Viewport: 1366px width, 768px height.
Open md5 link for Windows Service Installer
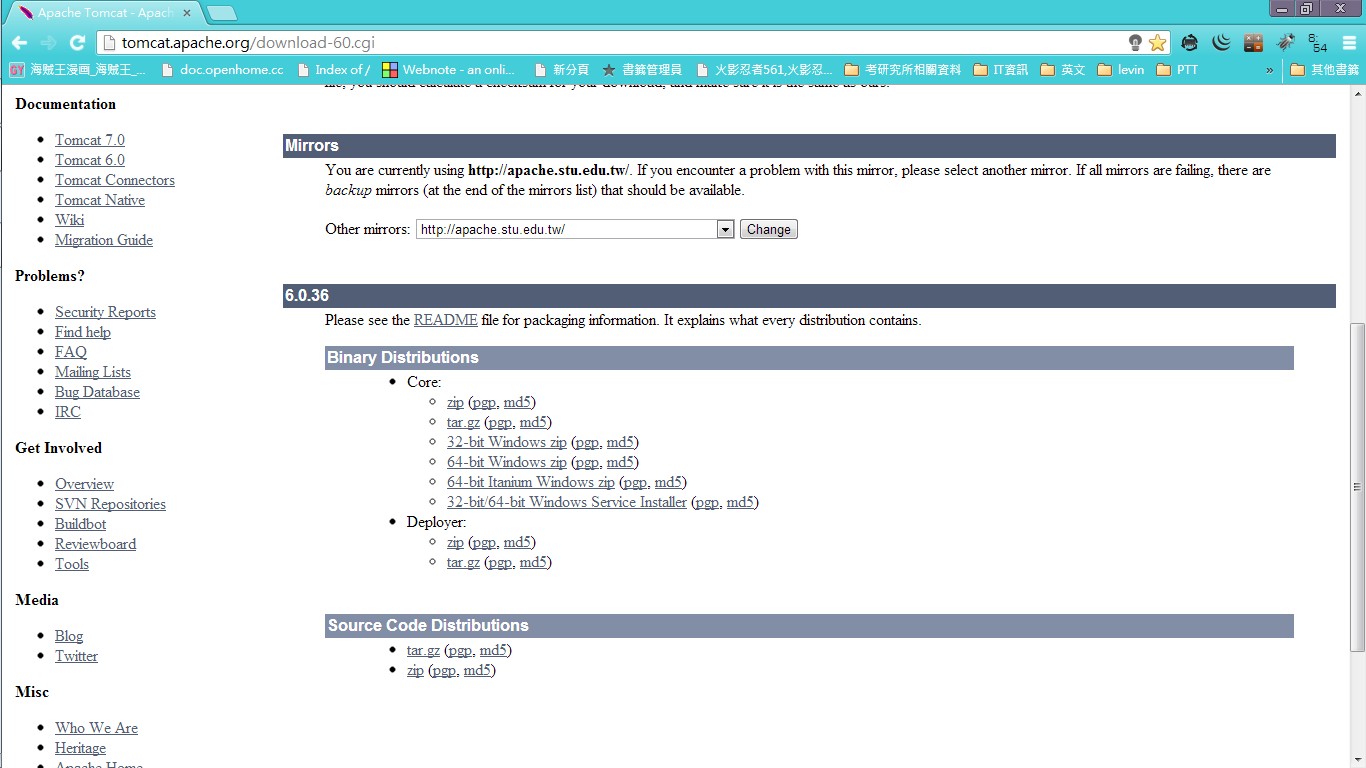pyautogui.click(x=740, y=502)
